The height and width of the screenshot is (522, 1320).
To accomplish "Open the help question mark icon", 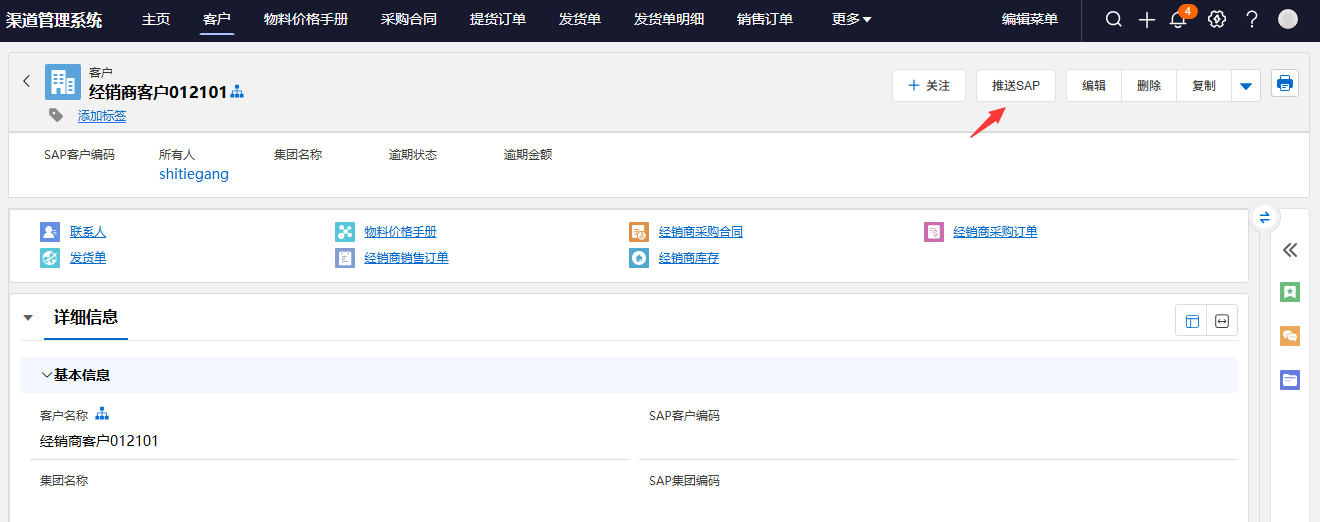I will point(1251,20).
